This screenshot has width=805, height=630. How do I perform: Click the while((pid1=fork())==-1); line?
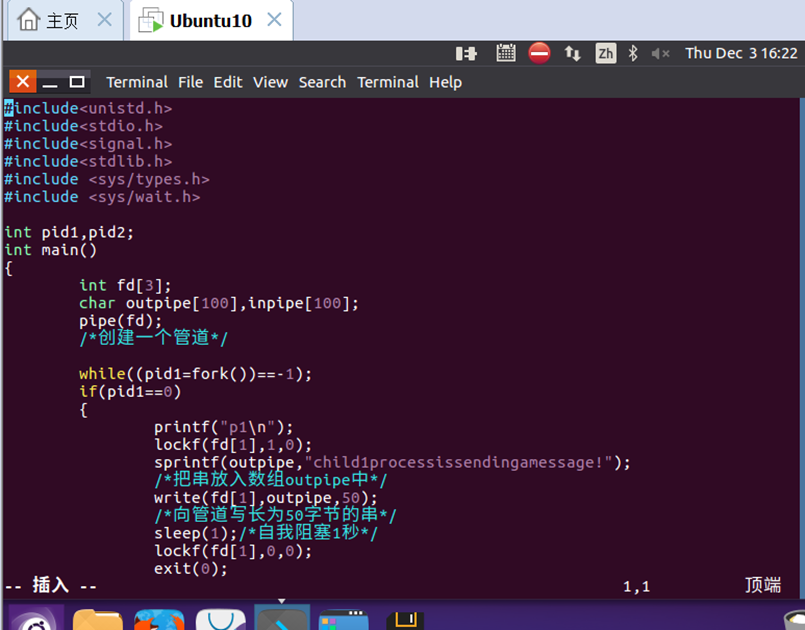195,374
